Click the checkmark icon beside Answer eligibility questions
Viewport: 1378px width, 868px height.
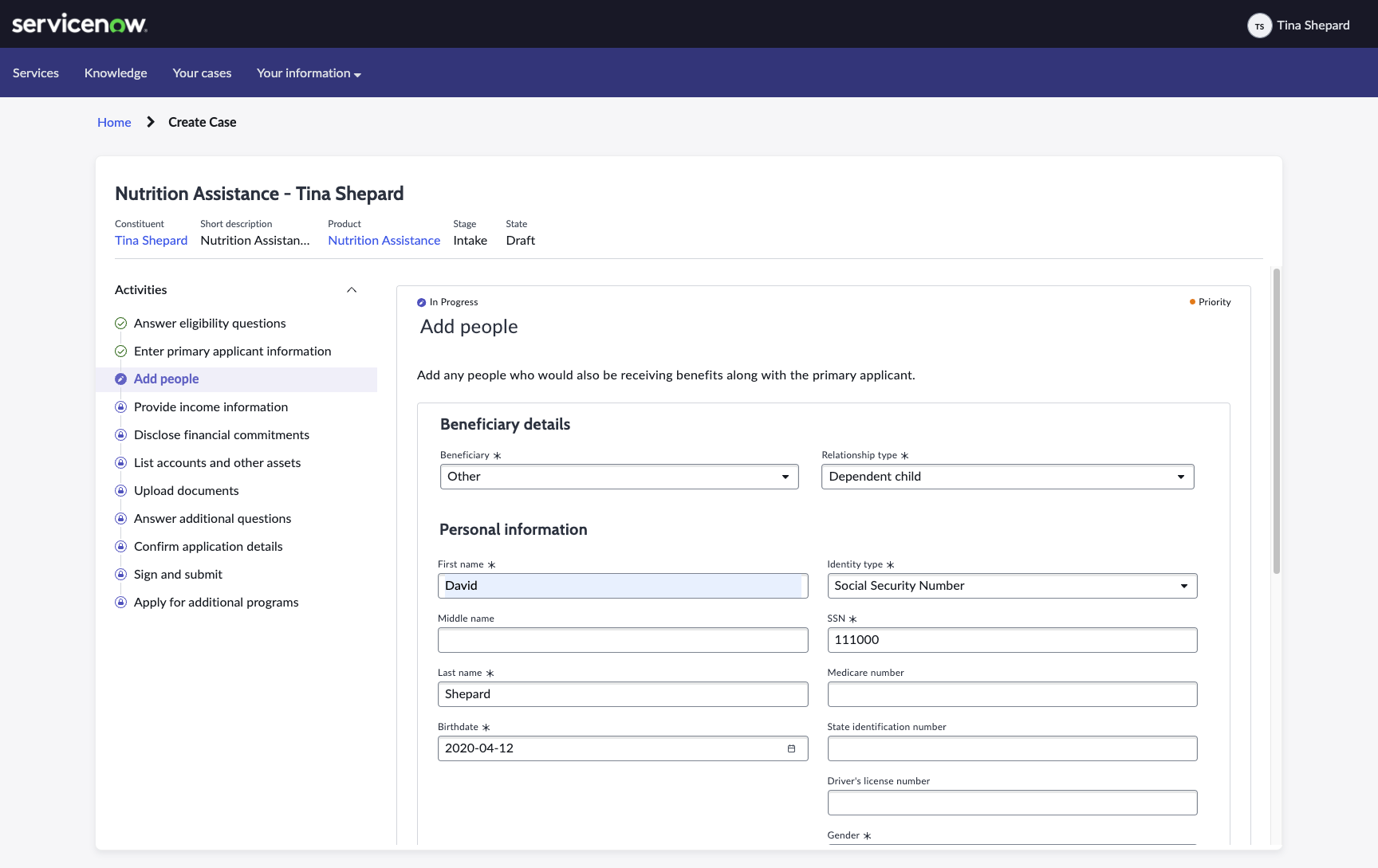120,323
